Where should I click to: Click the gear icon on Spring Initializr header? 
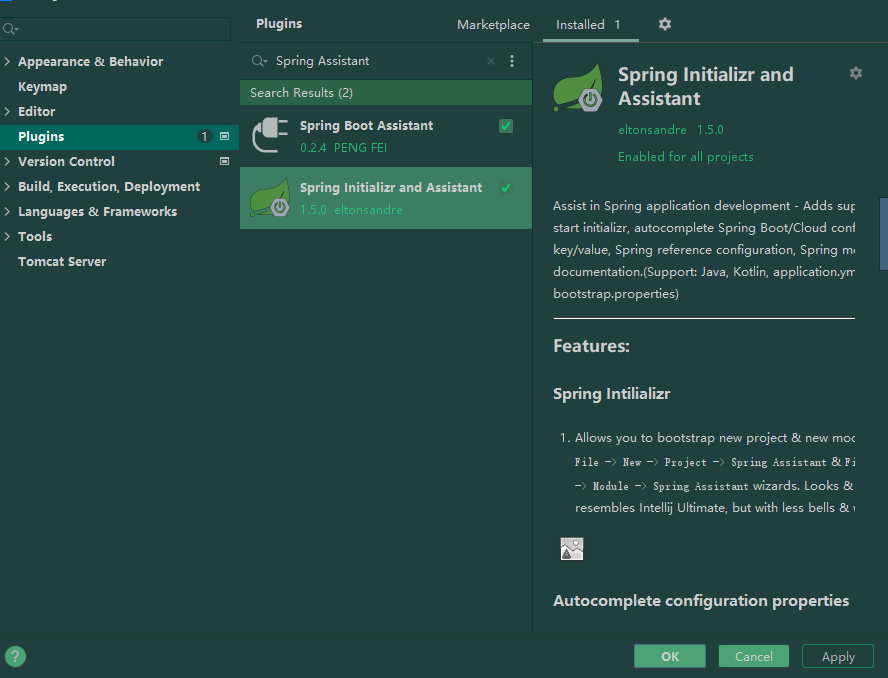(x=856, y=73)
